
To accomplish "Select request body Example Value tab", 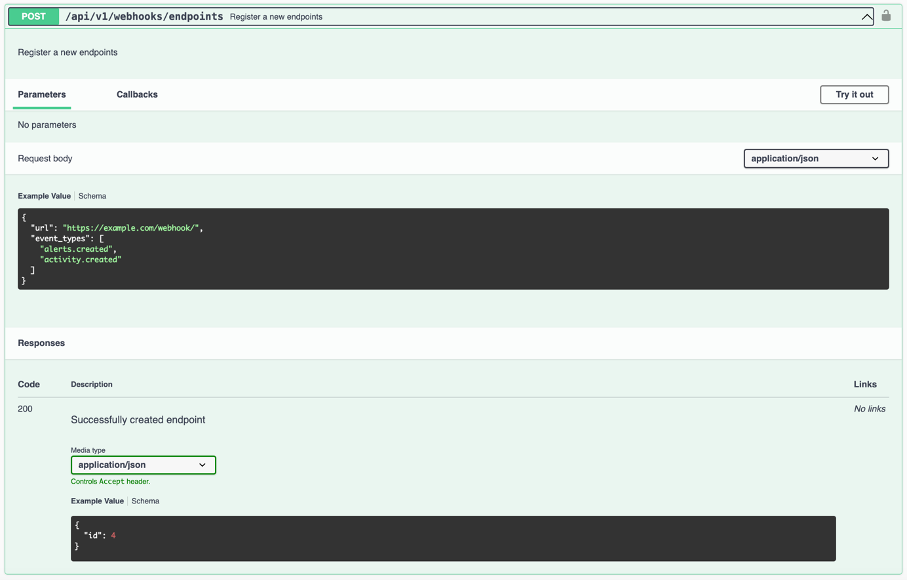I will [44, 196].
